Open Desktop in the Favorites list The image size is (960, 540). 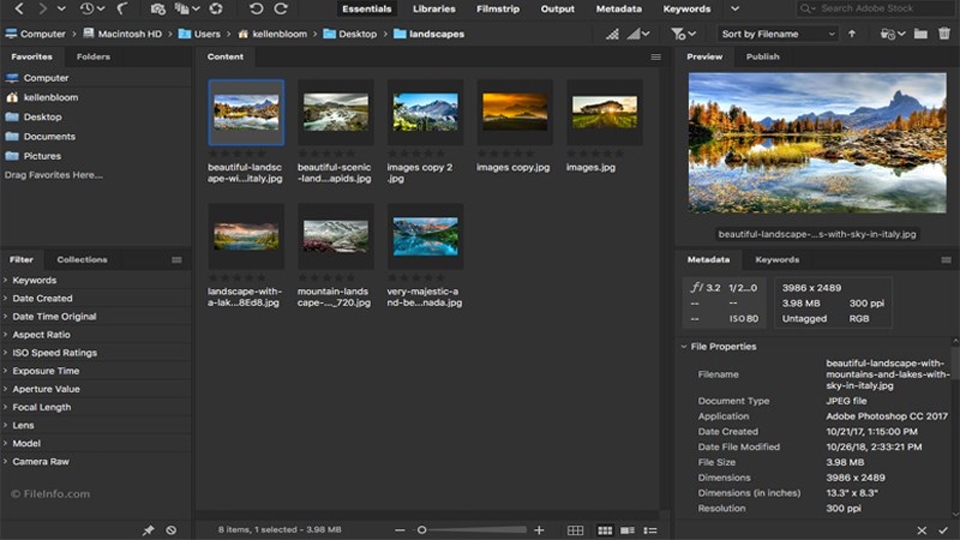click(43, 117)
